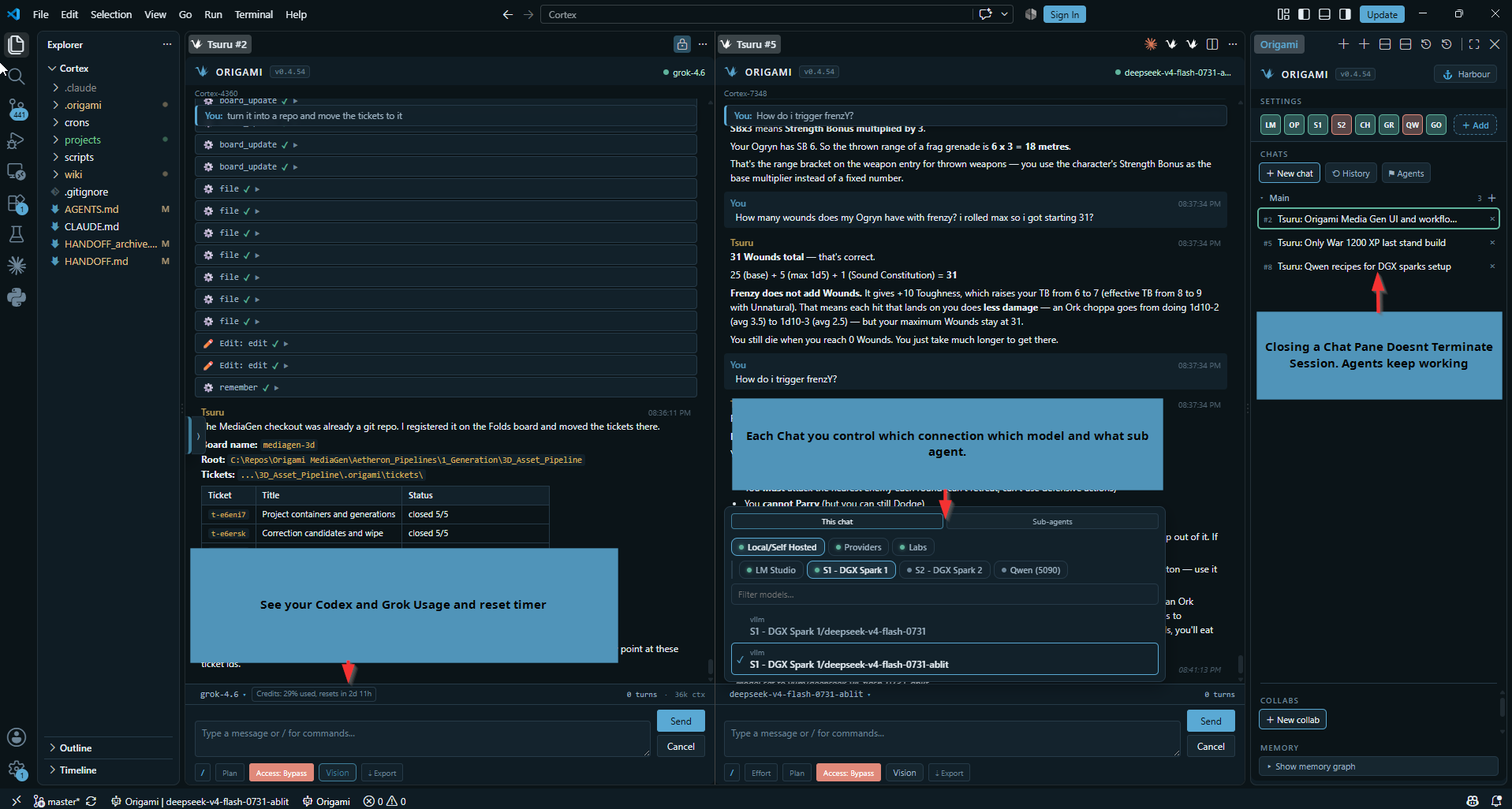Viewport: 1512px width, 809px height.
Task: Open the Terminal menu
Action: 253,14
